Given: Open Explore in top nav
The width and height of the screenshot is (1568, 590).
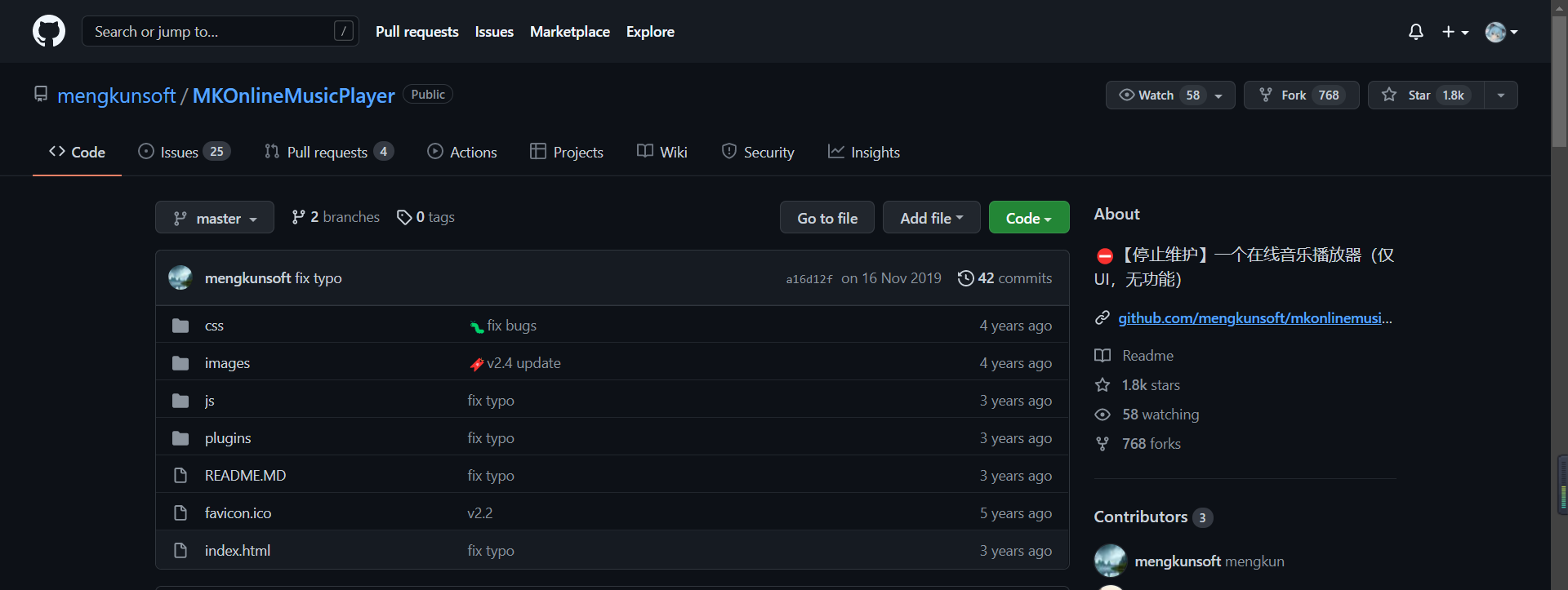Looking at the screenshot, I should point(650,32).
